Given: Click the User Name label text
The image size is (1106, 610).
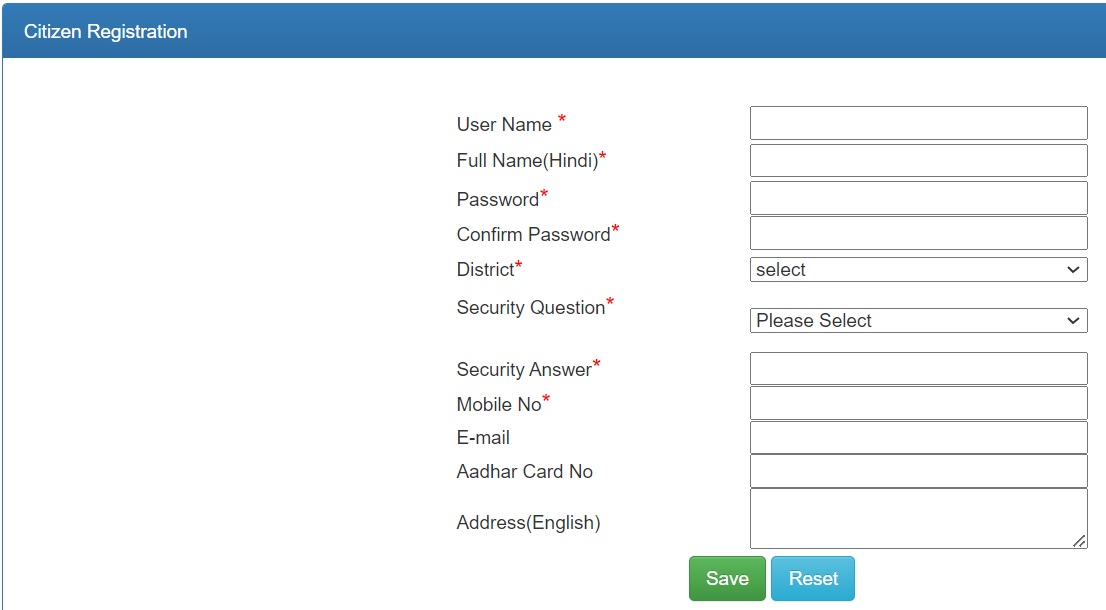Looking at the screenshot, I should pos(505,124).
